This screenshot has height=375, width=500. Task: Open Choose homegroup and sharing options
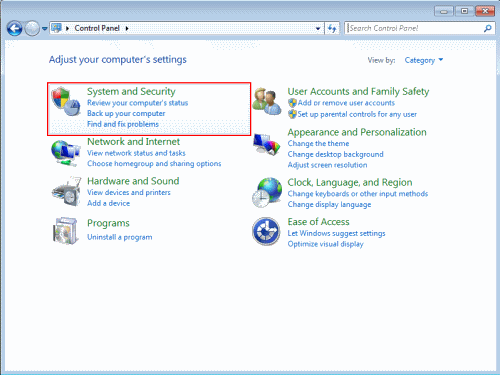pos(154,164)
